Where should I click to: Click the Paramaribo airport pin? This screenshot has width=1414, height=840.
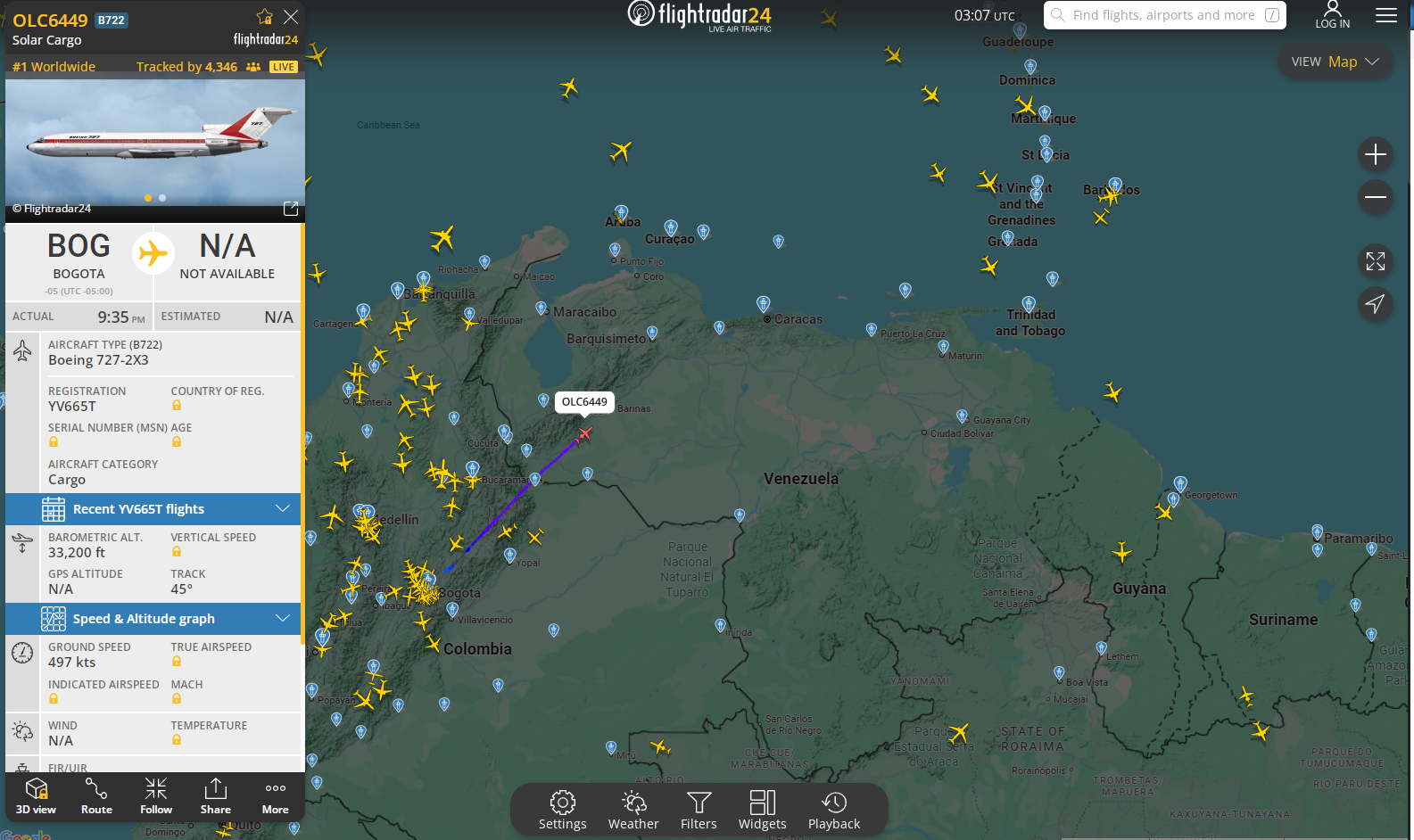(x=1318, y=533)
